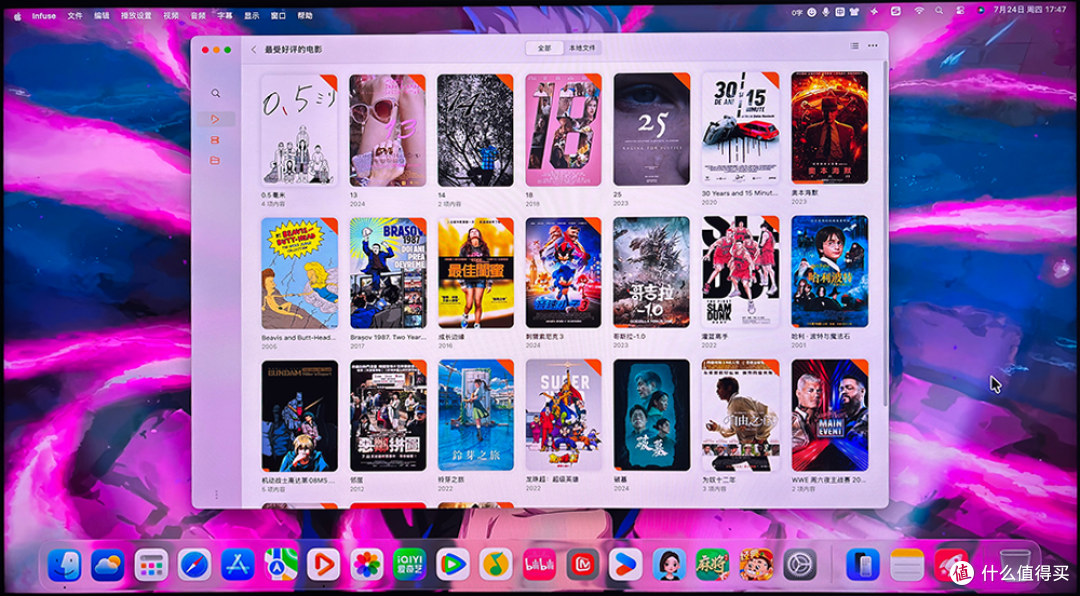This screenshot has height=596, width=1080.
Task: Open the 字幕 menu
Action: click(x=225, y=15)
